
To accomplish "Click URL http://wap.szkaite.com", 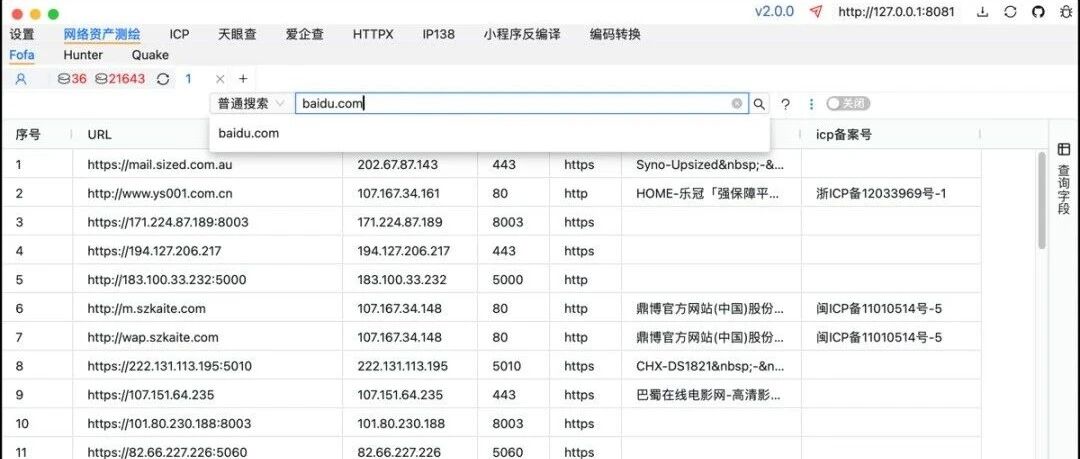I will click(x=153, y=338).
